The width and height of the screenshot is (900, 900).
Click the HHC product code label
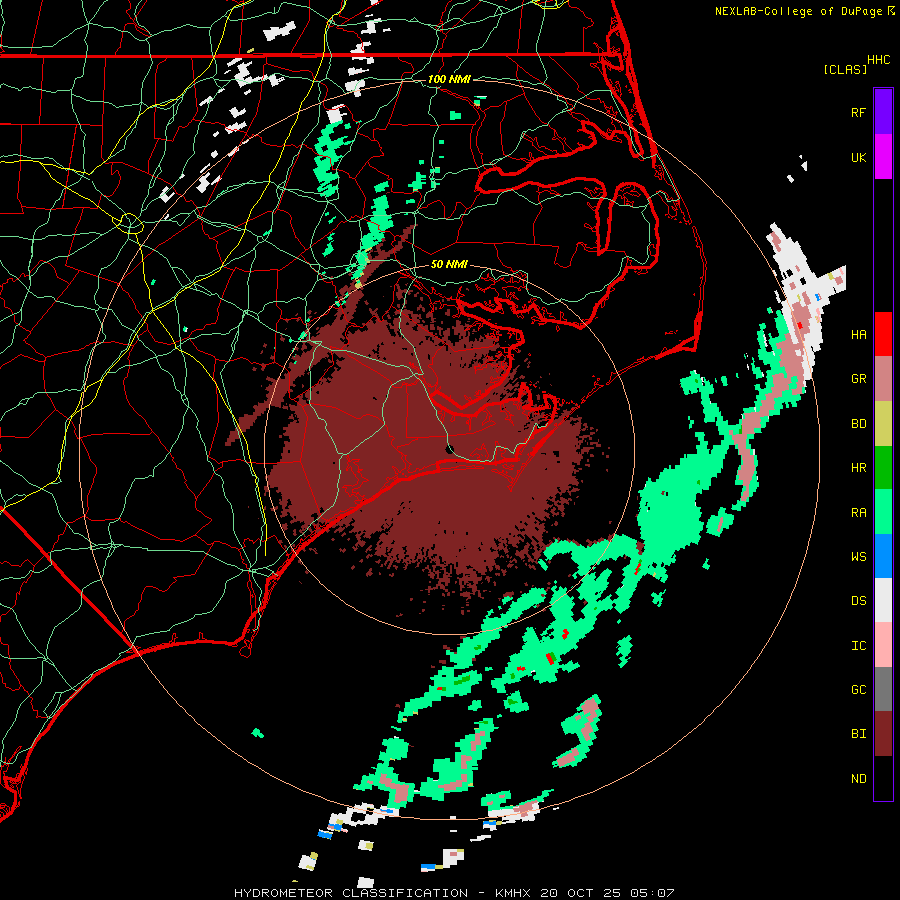(878, 60)
